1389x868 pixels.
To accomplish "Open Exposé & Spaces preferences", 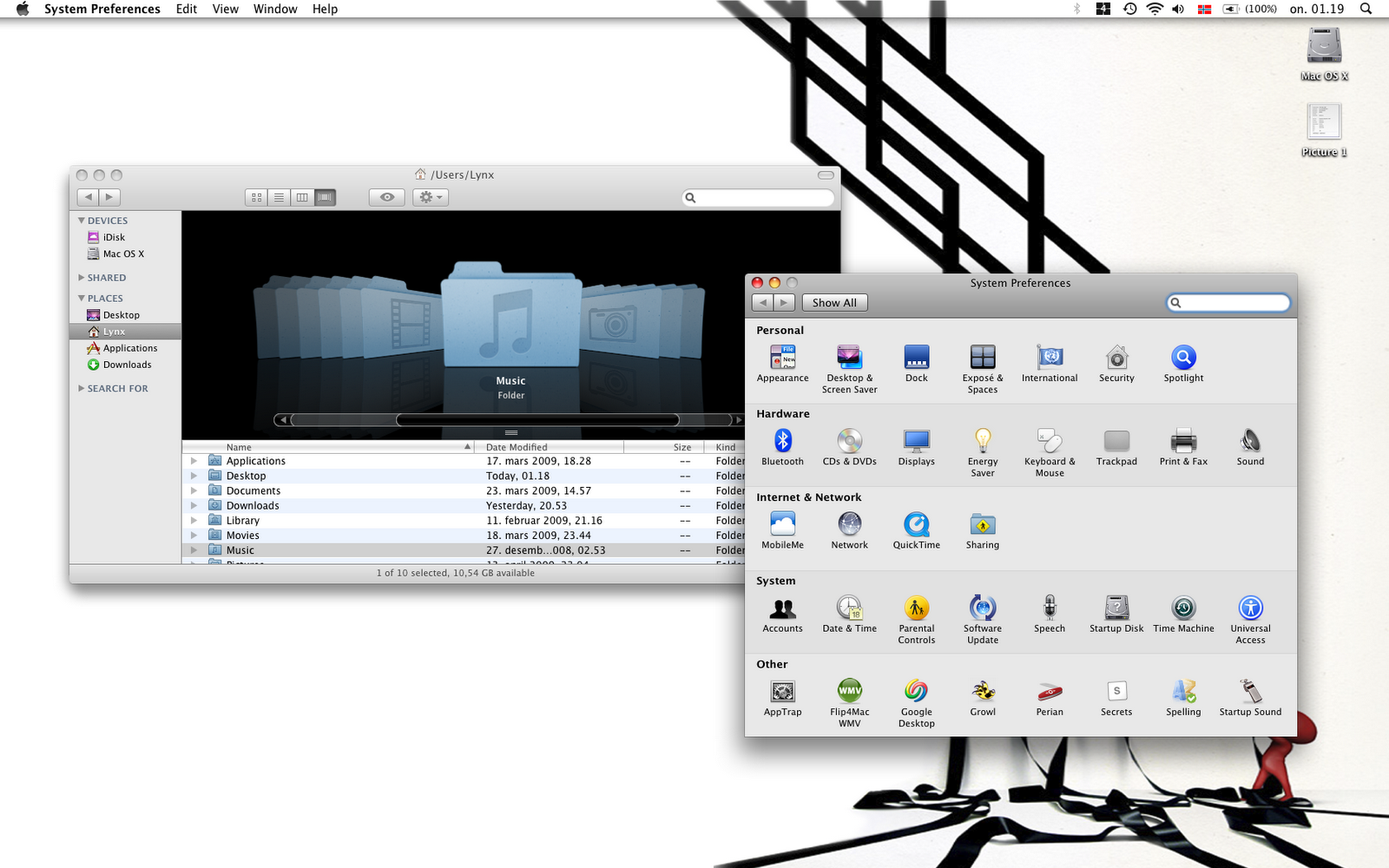I will [x=983, y=369].
